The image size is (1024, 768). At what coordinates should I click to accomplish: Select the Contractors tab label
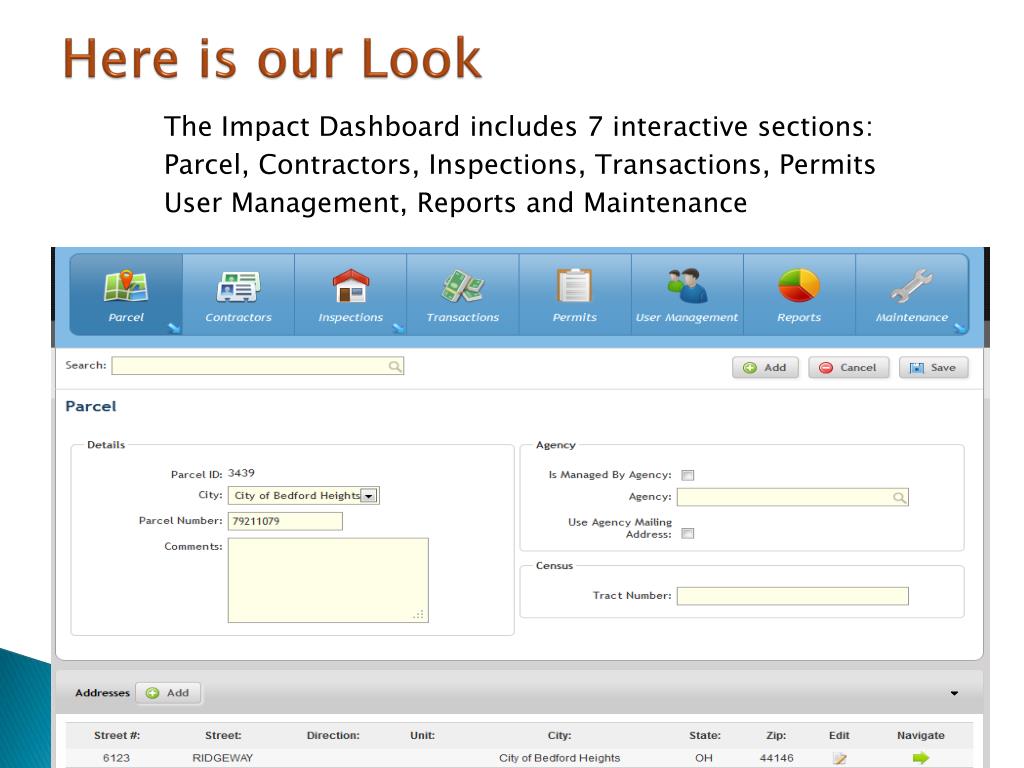[x=238, y=317]
